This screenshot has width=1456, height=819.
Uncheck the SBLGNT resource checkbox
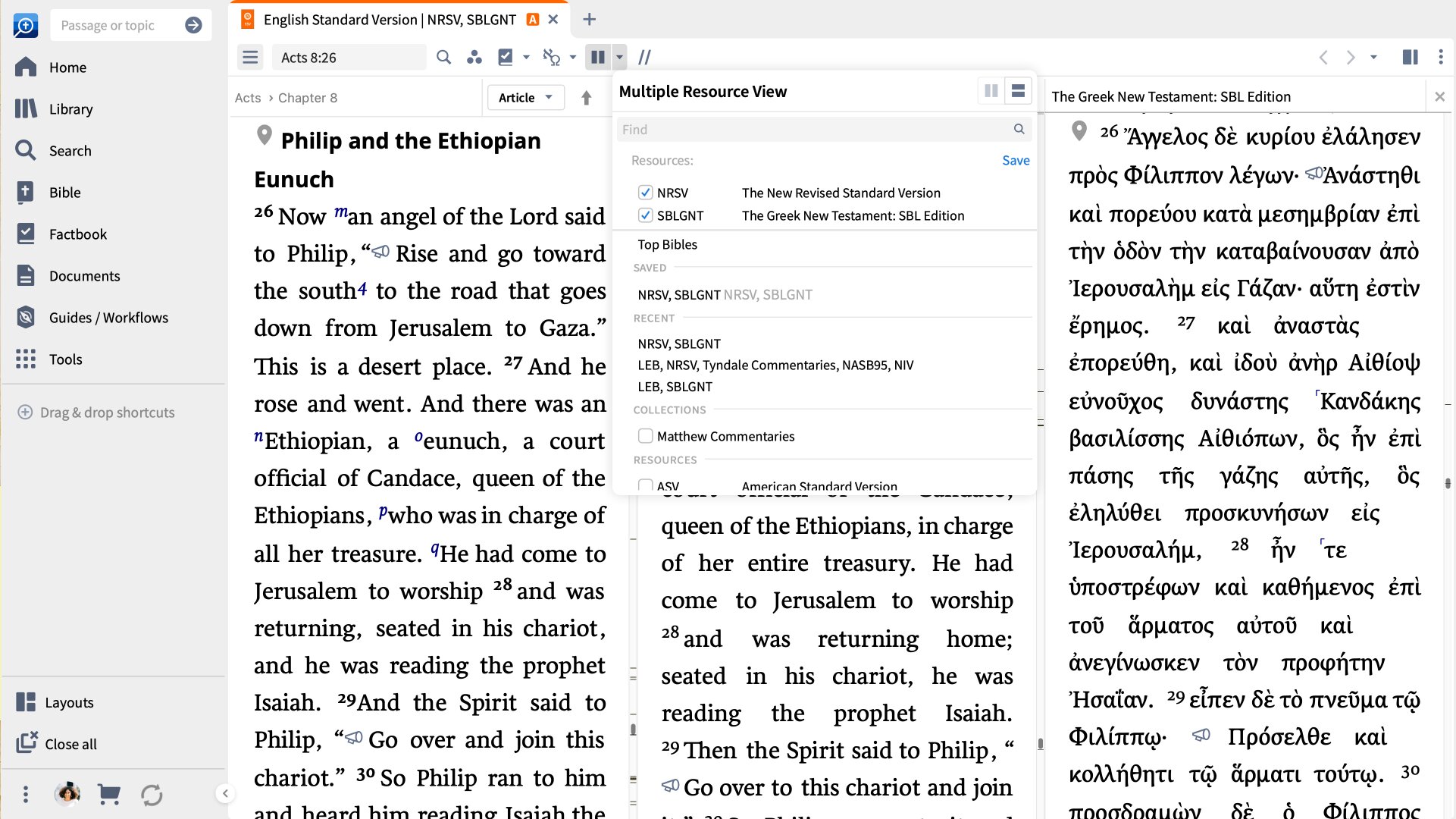pyautogui.click(x=646, y=215)
